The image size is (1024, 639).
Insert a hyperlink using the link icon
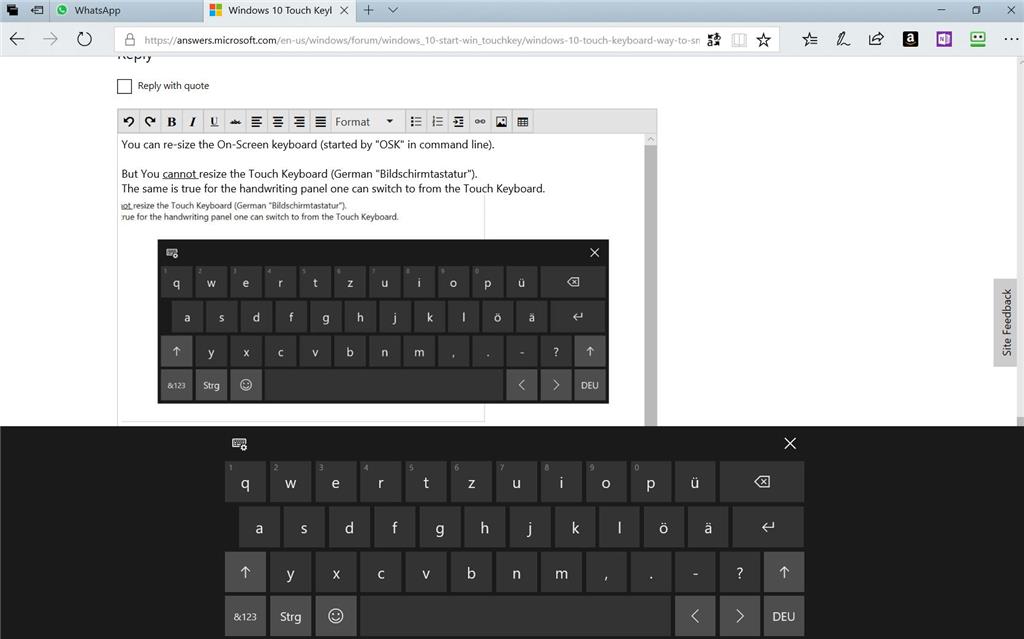point(479,121)
